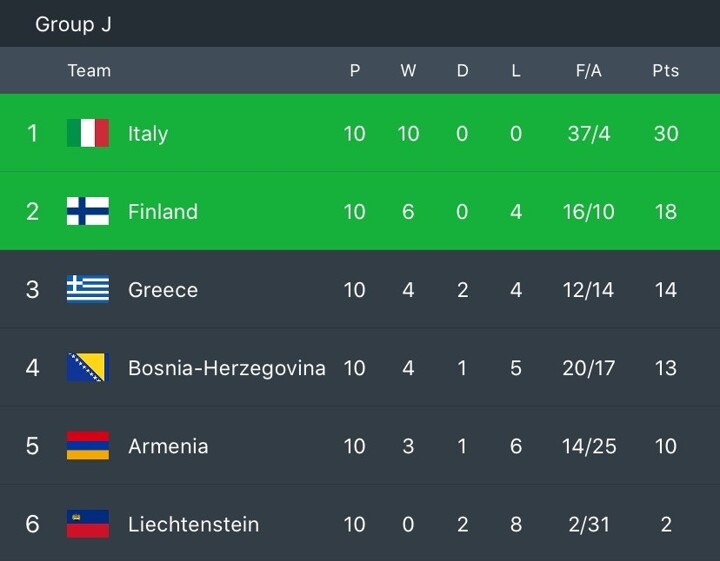Click the L losses column header
720x561 pixels.
click(516, 70)
